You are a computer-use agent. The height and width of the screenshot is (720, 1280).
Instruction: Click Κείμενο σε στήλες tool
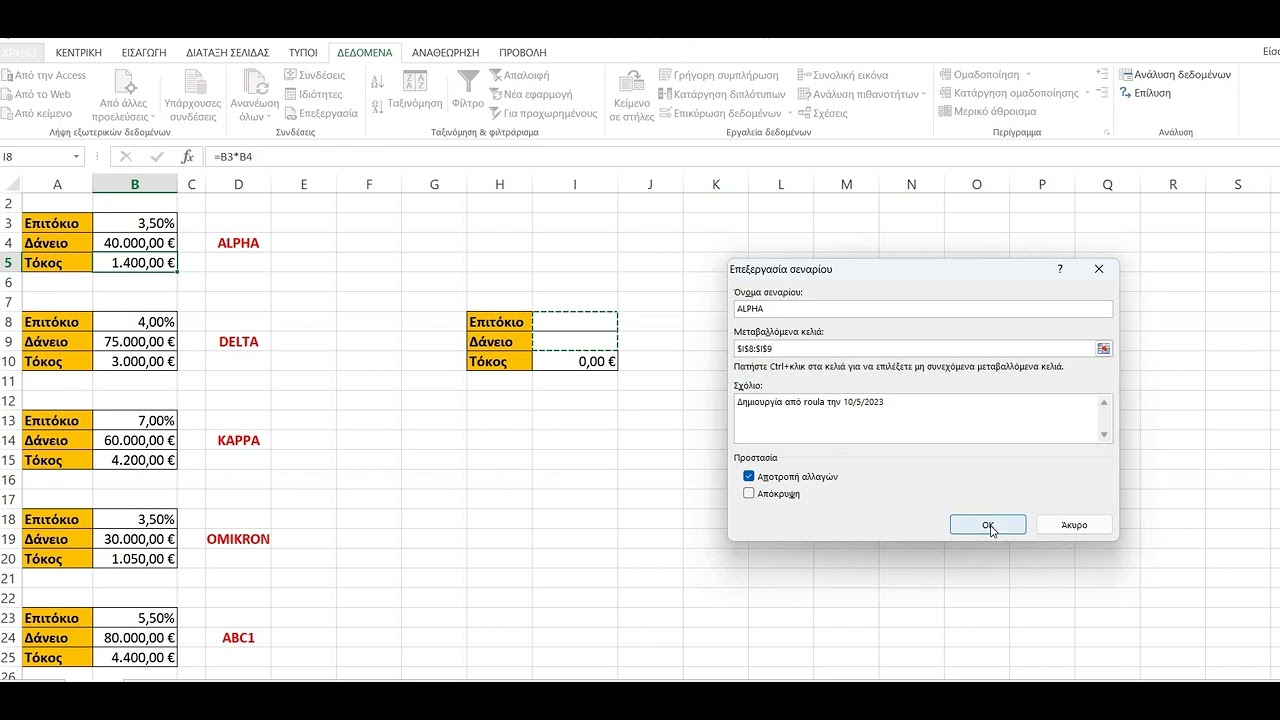pos(631,96)
